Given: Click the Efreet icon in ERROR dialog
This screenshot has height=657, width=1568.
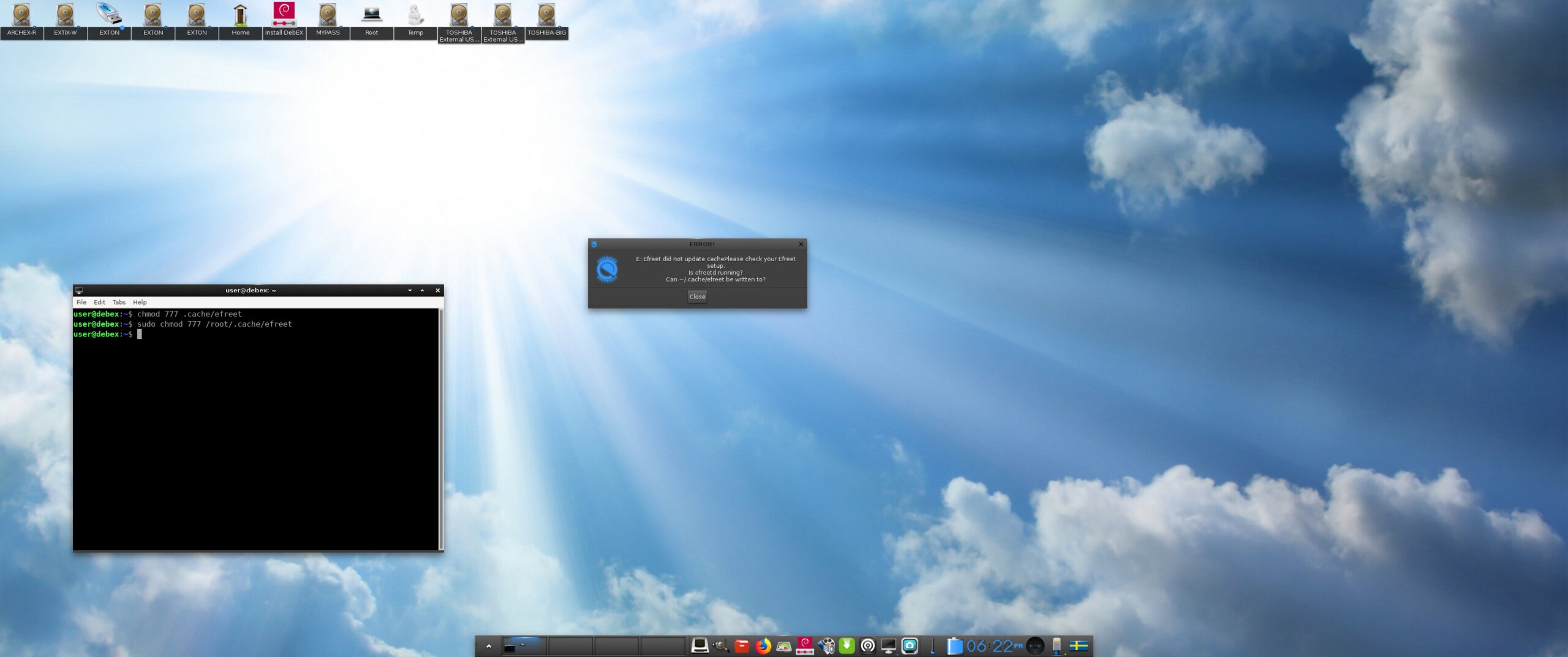Looking at the screenshot, I should click(x=607, y=269).
